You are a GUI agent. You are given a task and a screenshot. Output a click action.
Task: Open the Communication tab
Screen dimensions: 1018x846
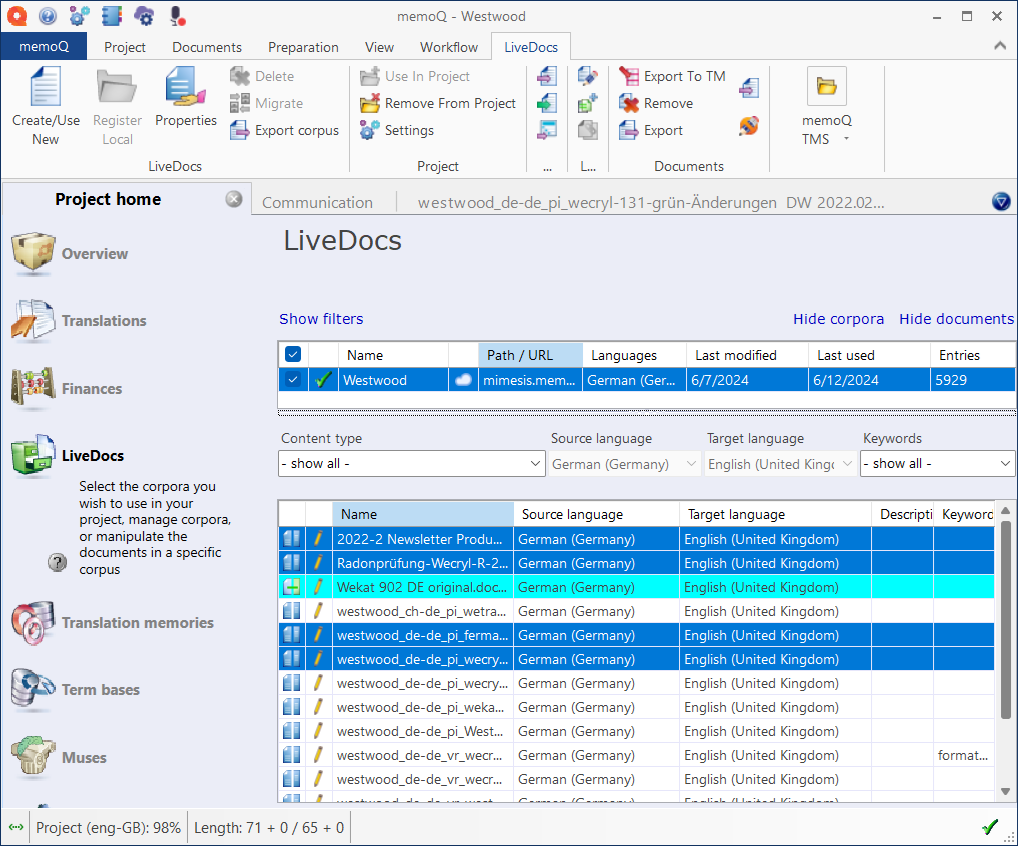[x=317, y=203]
